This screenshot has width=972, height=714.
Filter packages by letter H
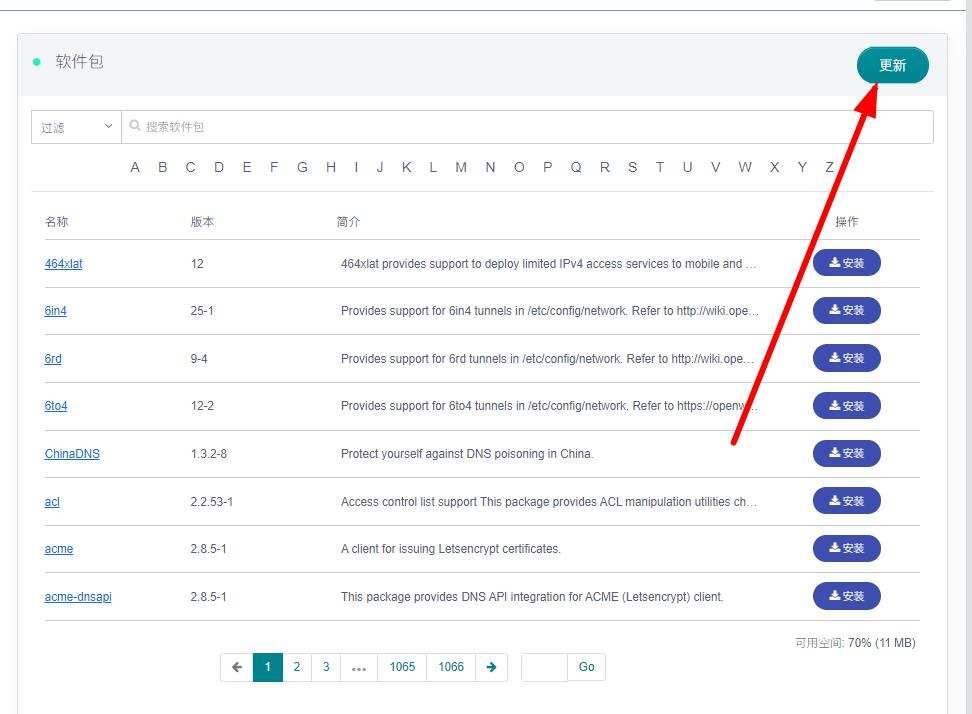(x=331, y=167)
